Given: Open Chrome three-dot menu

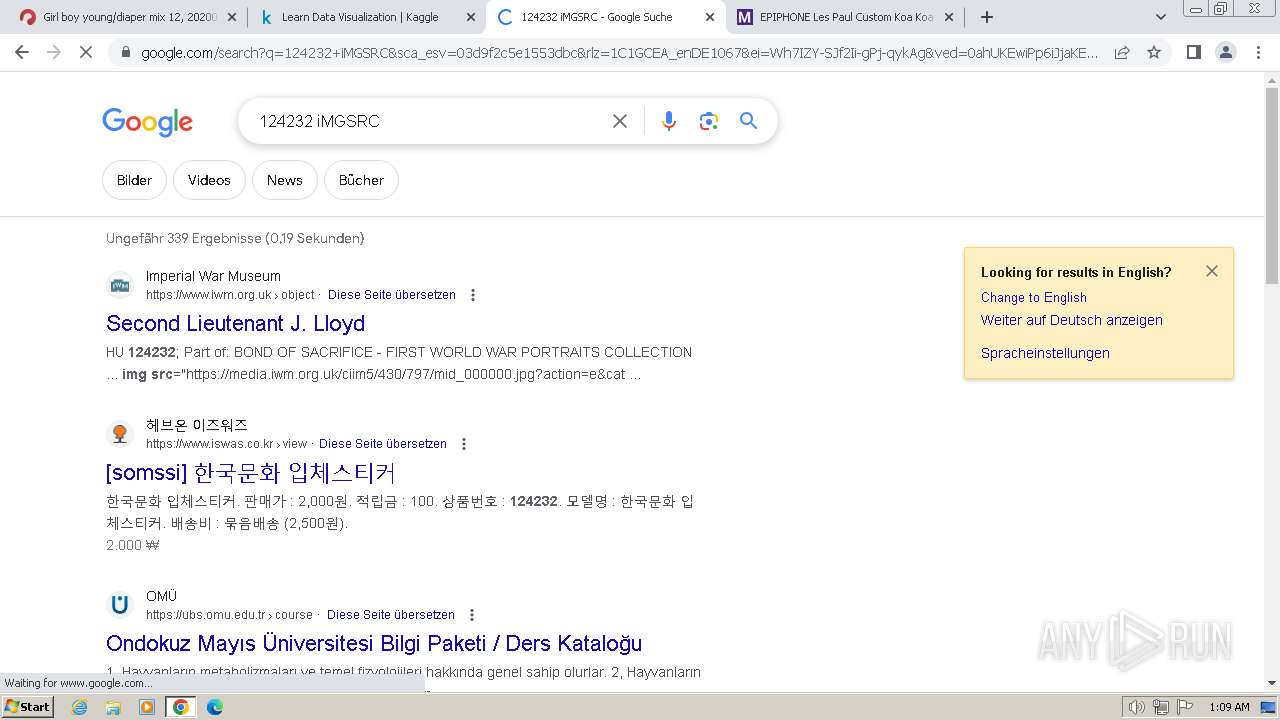Looking at the screenshot, I should 1258,52.
